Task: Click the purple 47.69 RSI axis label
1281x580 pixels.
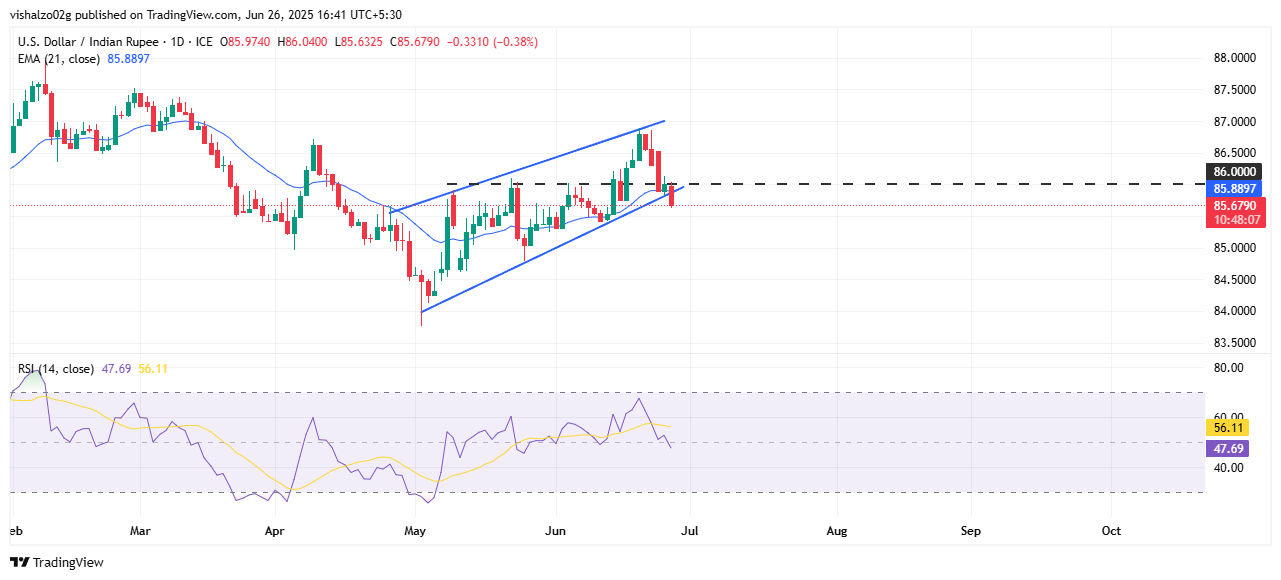Action: (x=1227, y=448)
